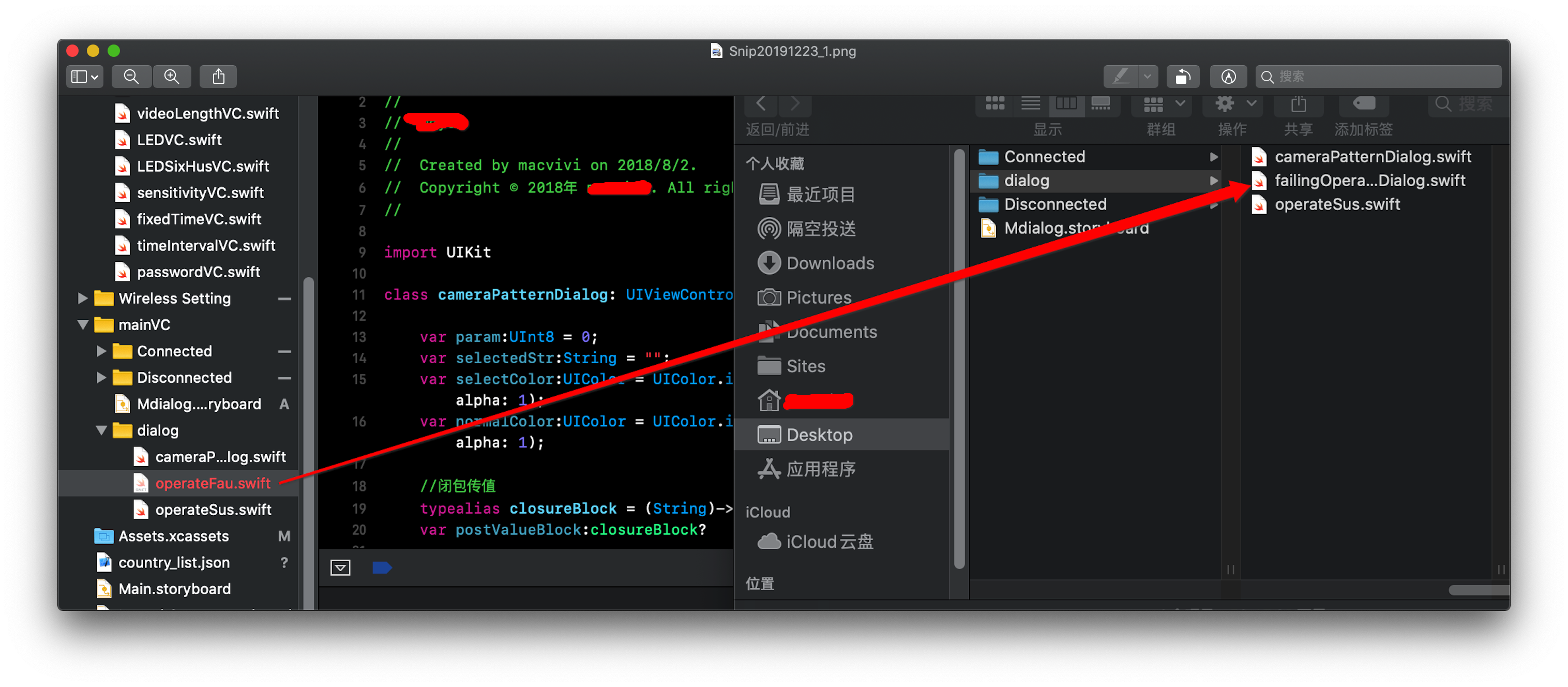
Task: Open the highlight color dropdown arrow
Action: tap(1148, 77)
